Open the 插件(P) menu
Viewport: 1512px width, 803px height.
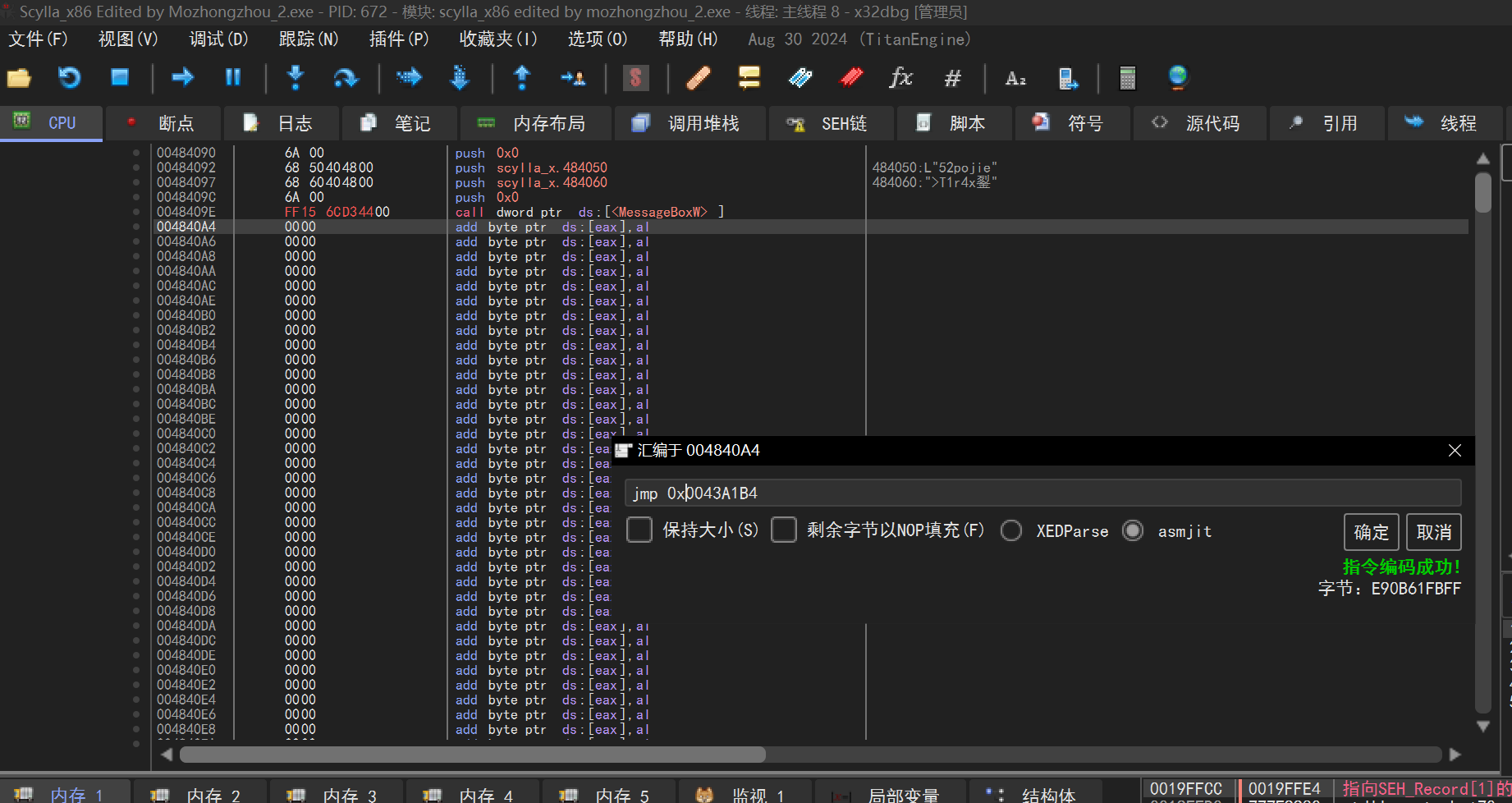(x=399, y=39)
